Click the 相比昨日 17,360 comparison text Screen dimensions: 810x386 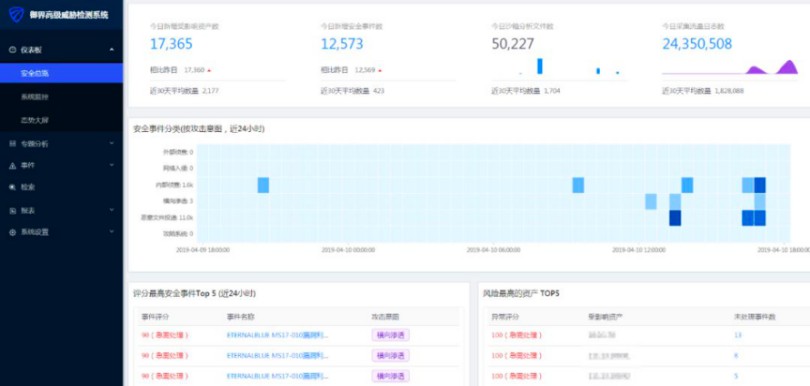pos(180,70)
